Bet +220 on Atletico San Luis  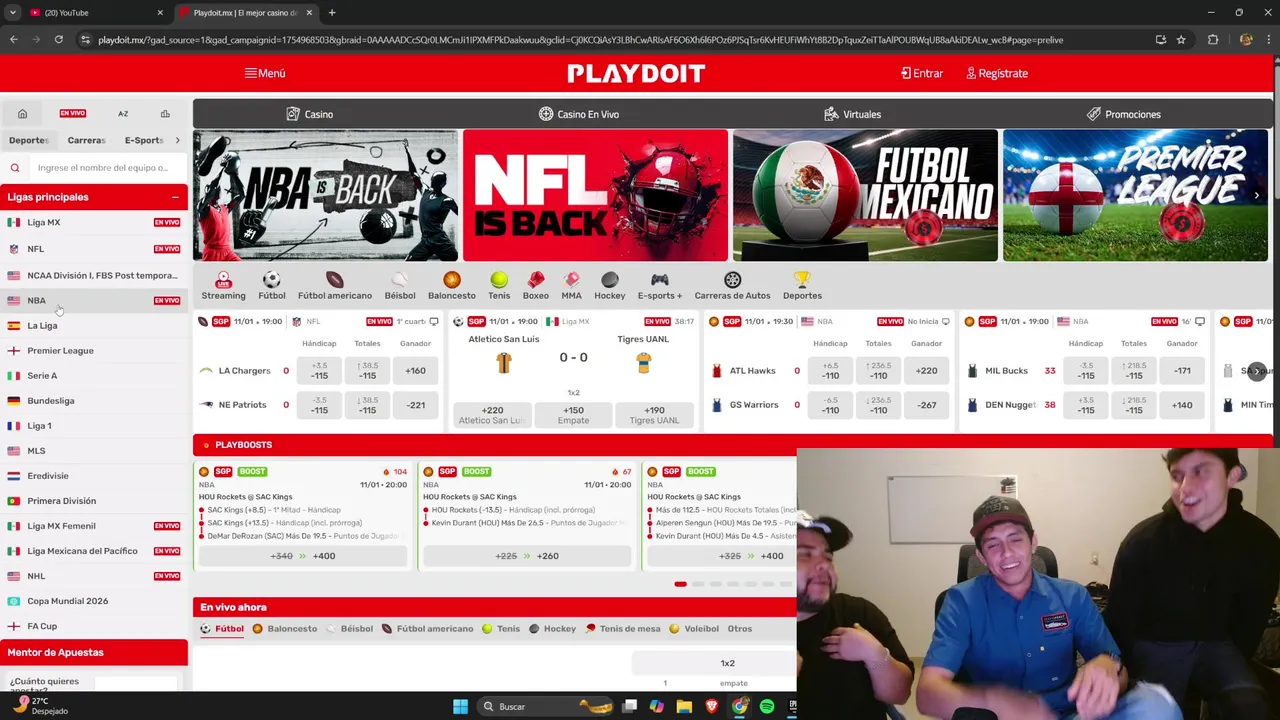click(492, 415)
